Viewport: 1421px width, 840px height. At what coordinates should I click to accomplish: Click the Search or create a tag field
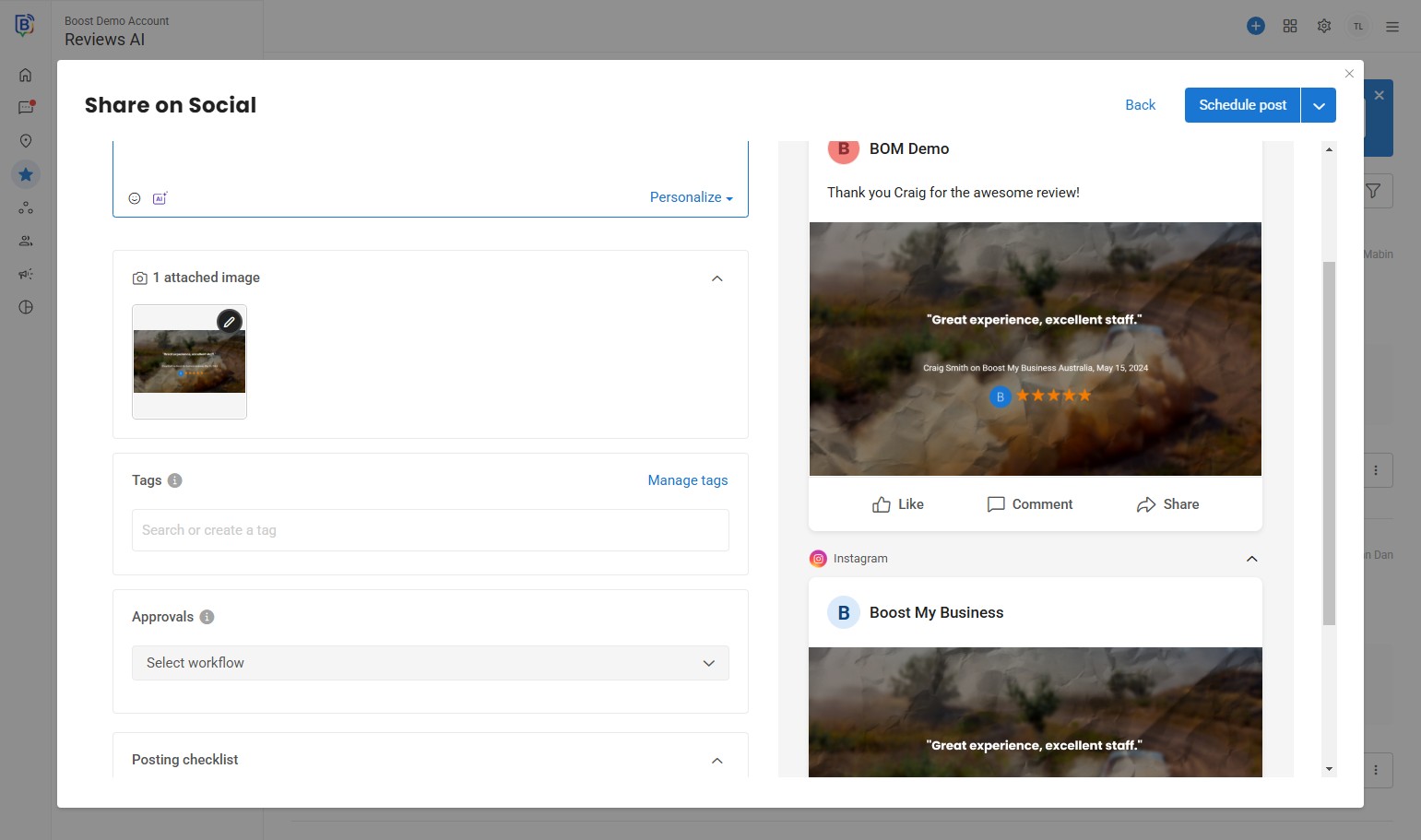coord(430,530)
